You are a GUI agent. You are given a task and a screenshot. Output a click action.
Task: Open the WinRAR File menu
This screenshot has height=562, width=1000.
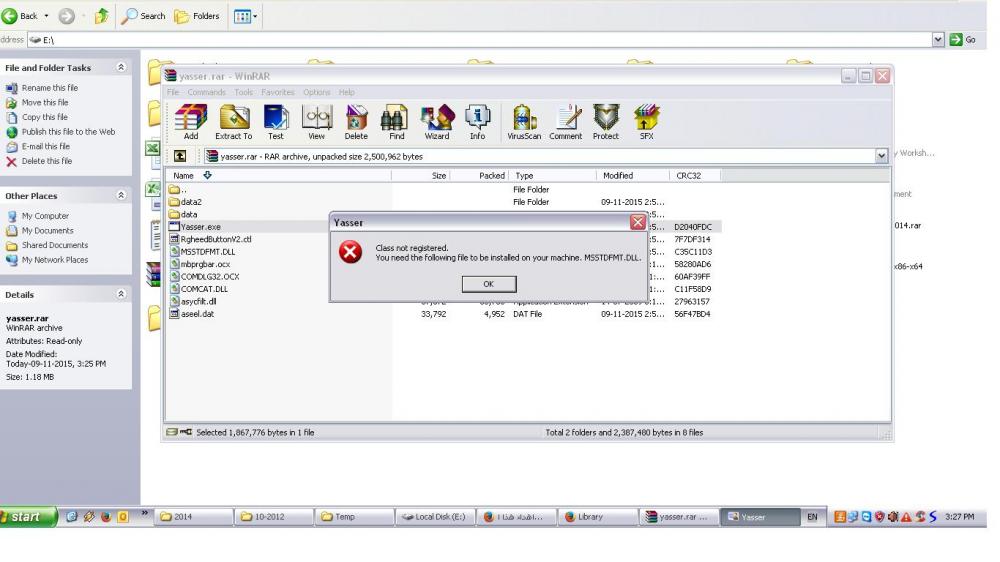pos(173,92)
